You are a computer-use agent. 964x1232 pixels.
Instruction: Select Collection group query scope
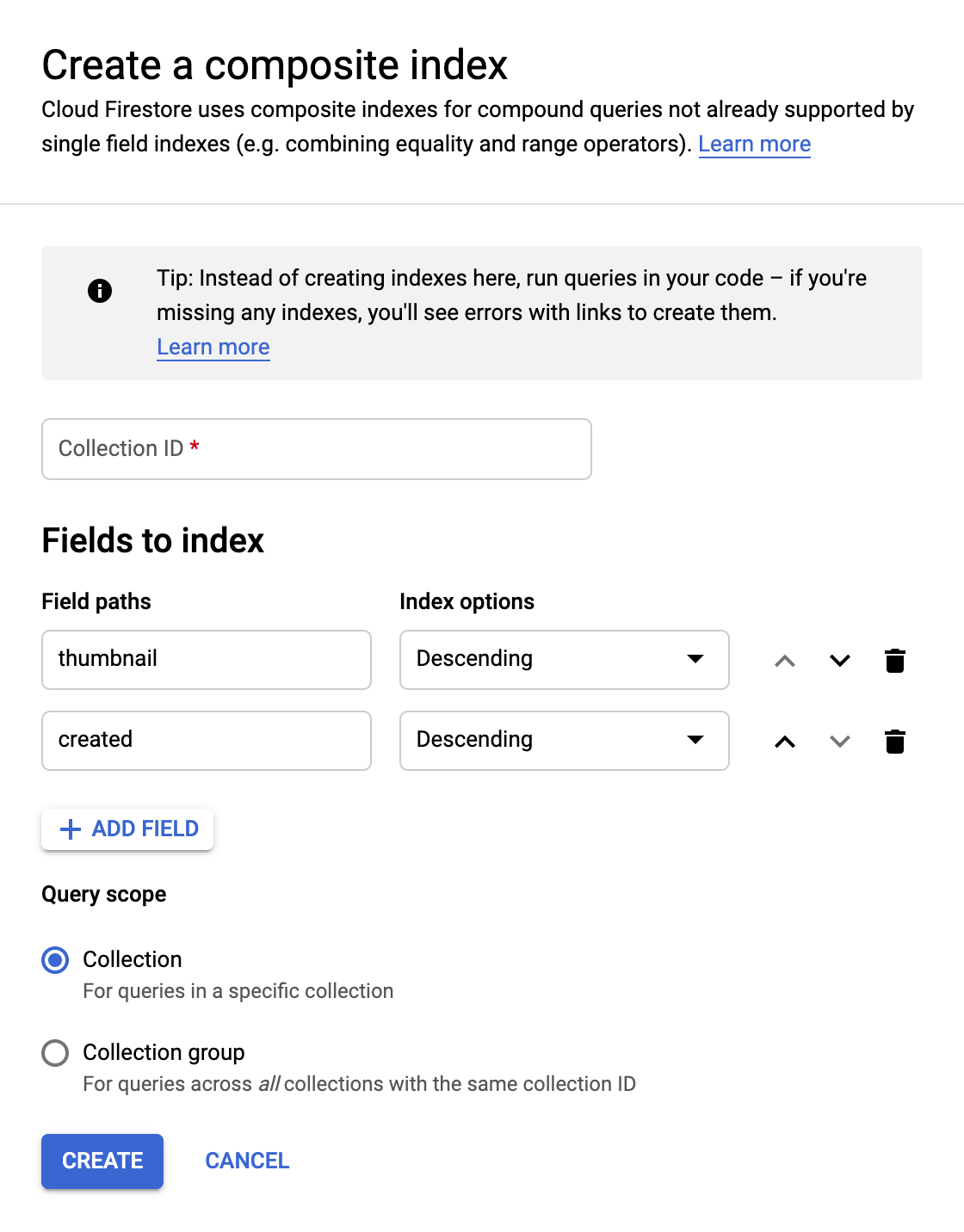(56, 1053)
